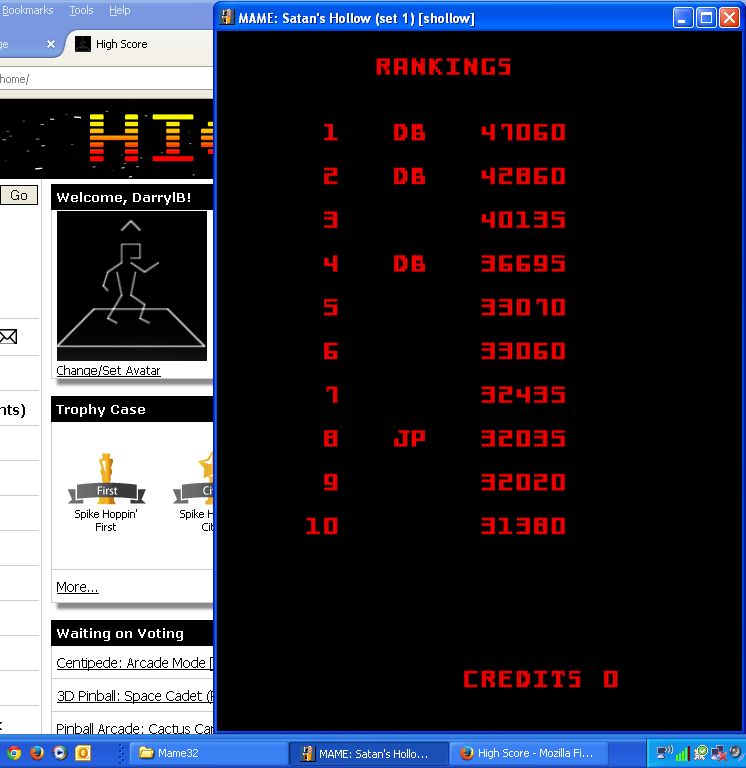Open the Tools menu in Firefox
The image size is (746, 768).
point(81,10)
